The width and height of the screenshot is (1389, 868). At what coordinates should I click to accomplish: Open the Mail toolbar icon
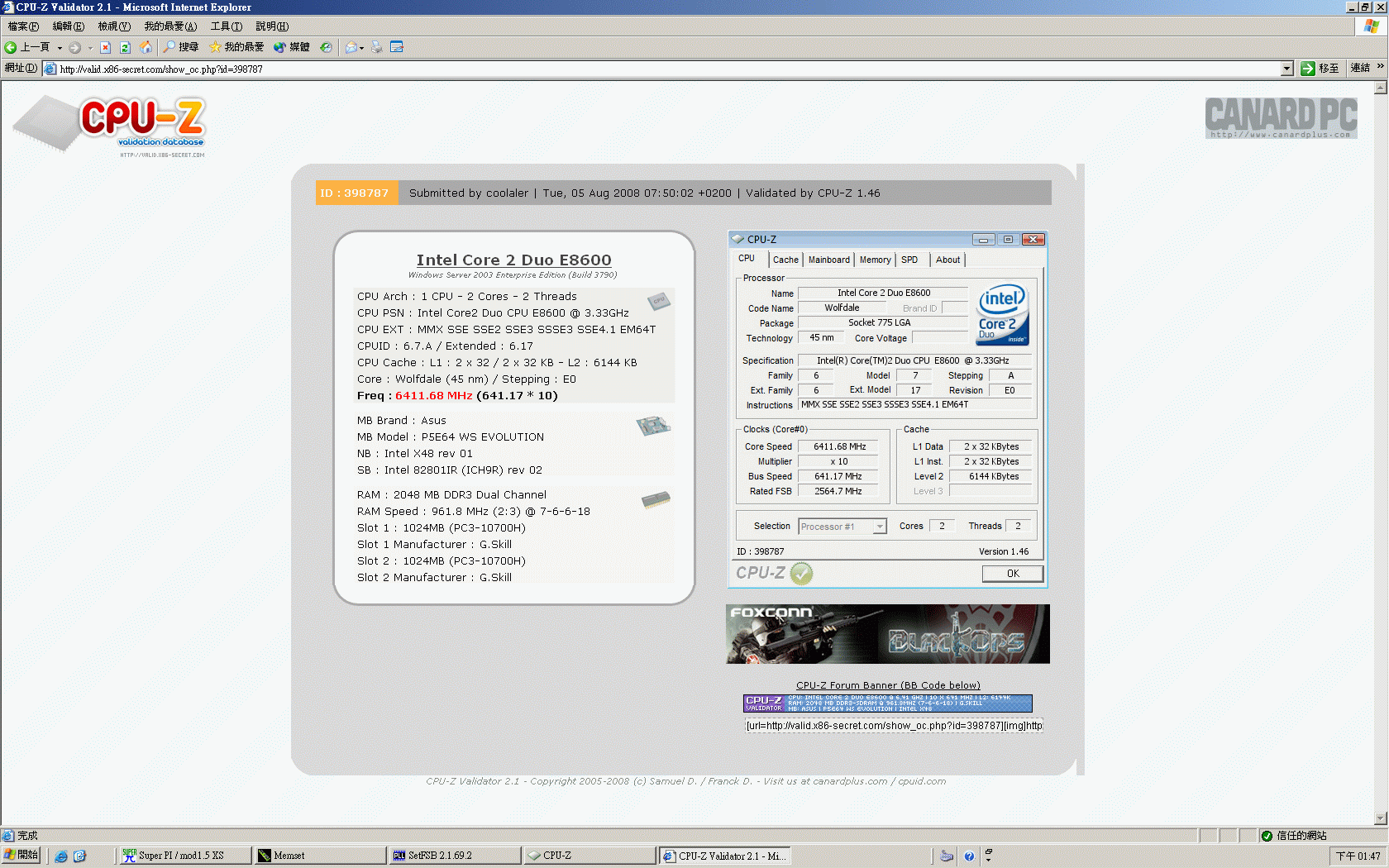pyautogui.click(x=351, y=47)
